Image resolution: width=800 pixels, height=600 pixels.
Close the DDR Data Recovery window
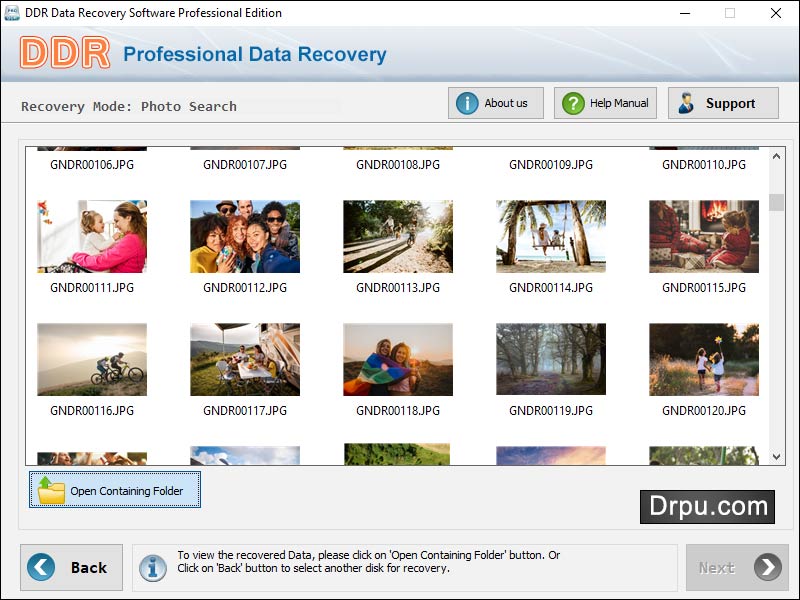pyautogui.click(x=776, y=13)
